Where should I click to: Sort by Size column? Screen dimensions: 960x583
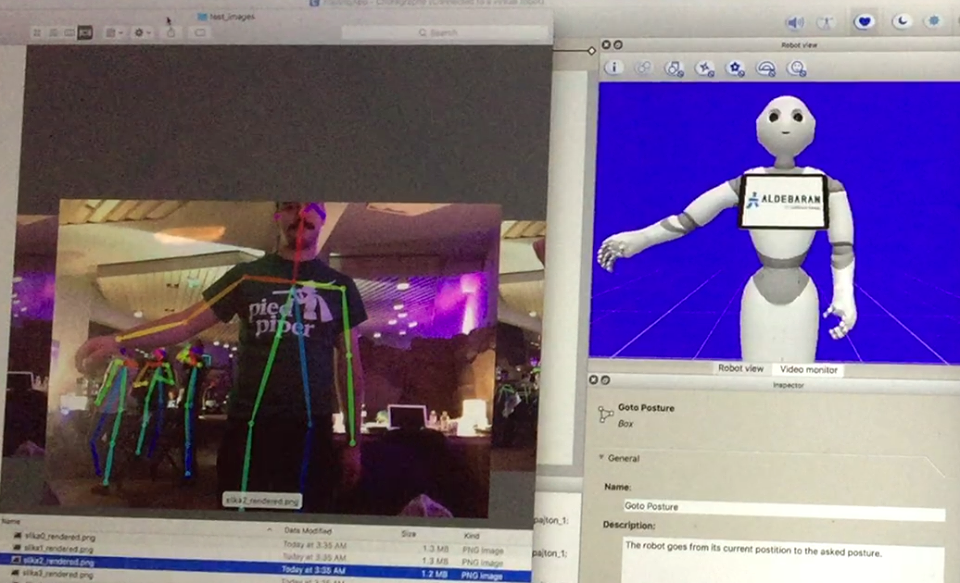pyautogui.click(x=408, y=534)
